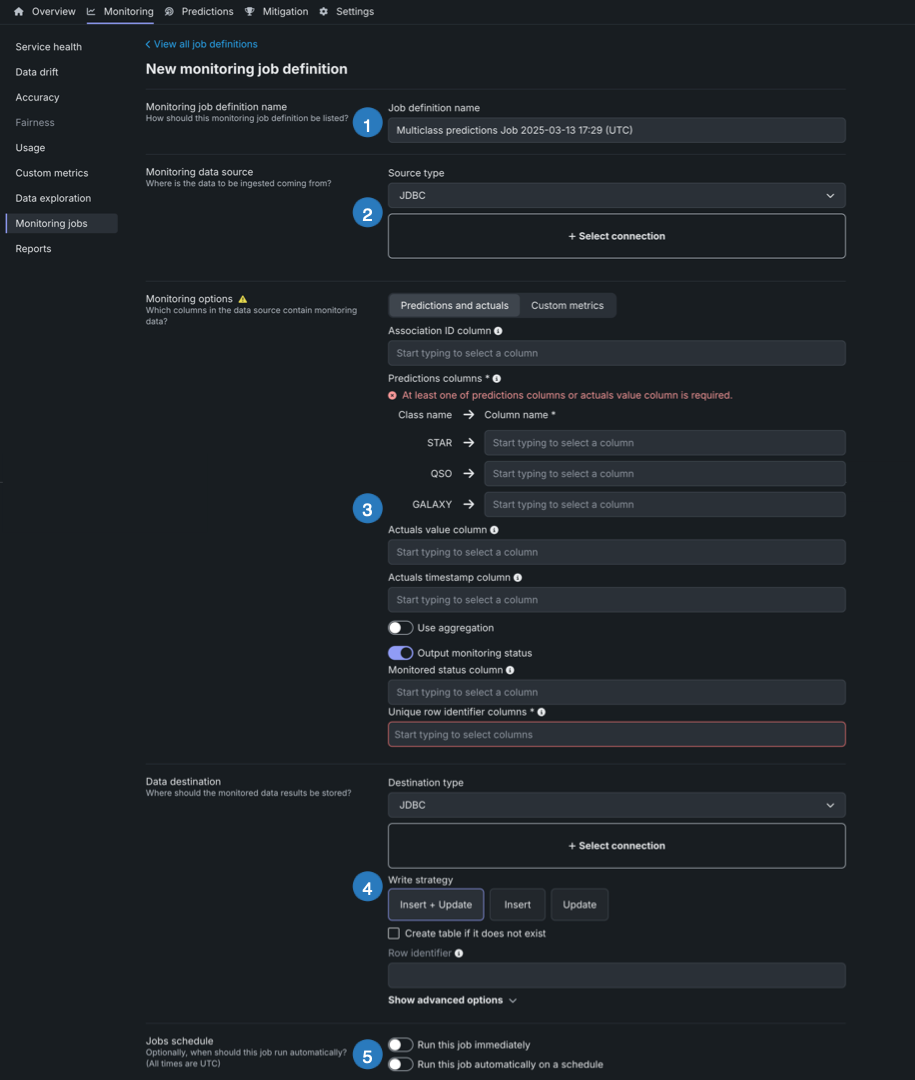Click the Association ID column info icon
915x1080 pixels.
[498, 331]
